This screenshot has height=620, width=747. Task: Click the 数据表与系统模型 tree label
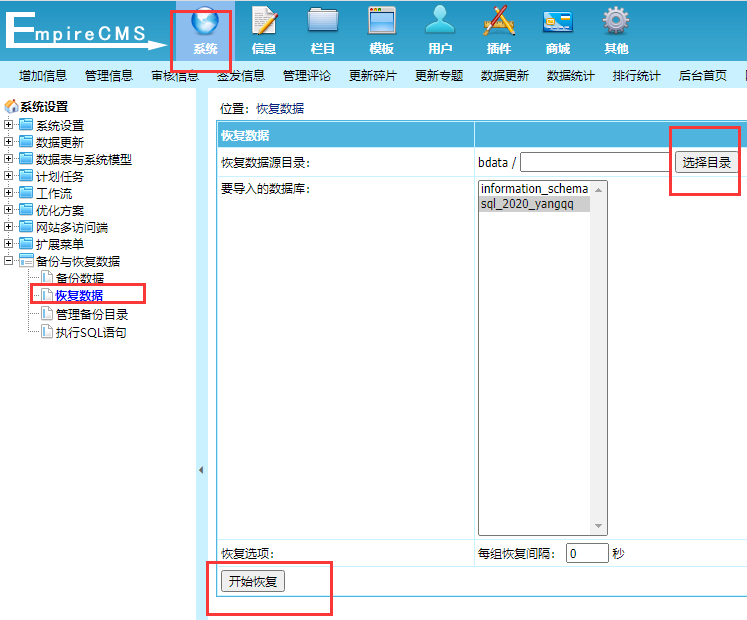84,159
